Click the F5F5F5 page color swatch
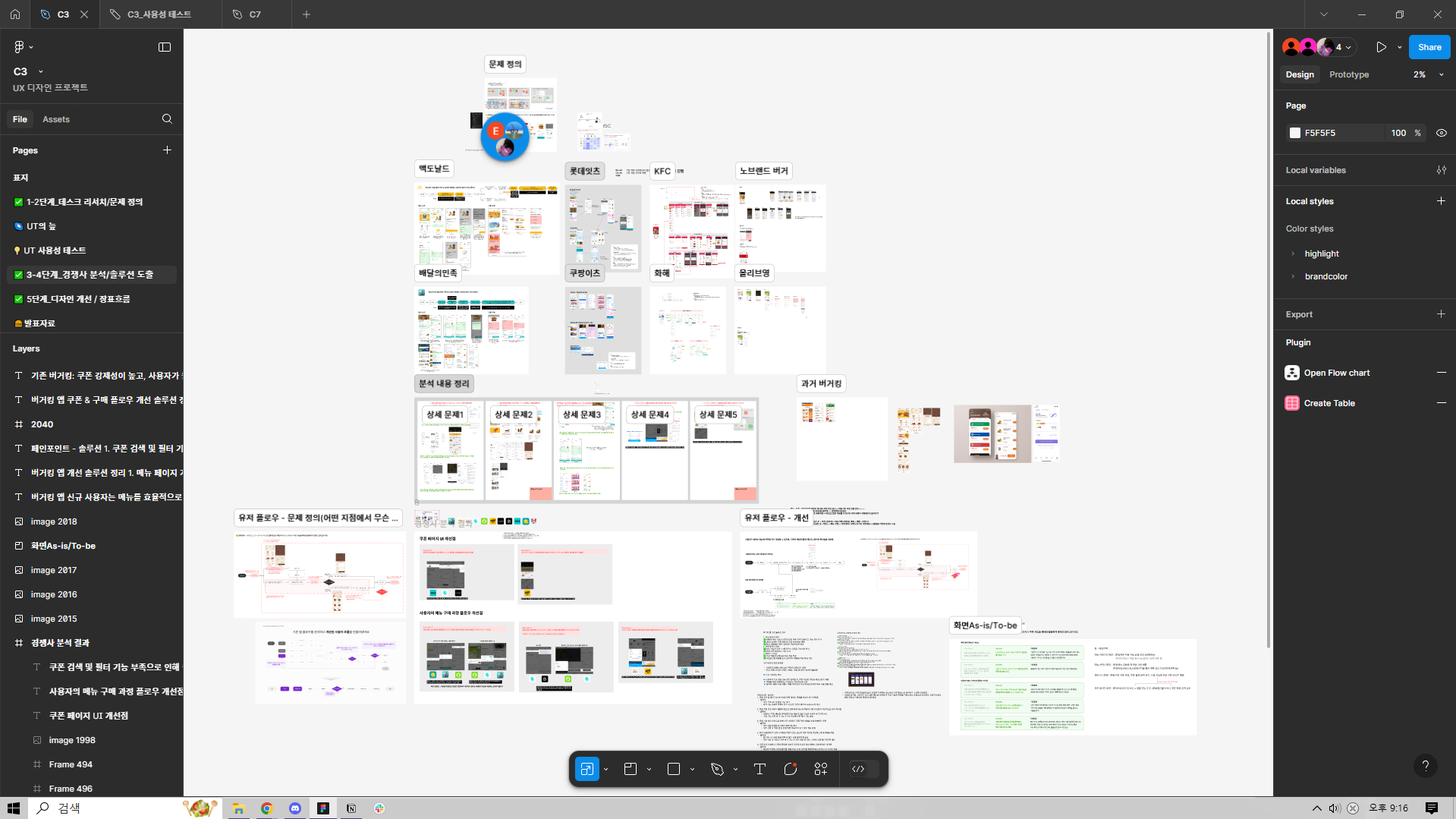Image resolution: width=1456 pixels, height=819 pixels. coord(1295,133)
